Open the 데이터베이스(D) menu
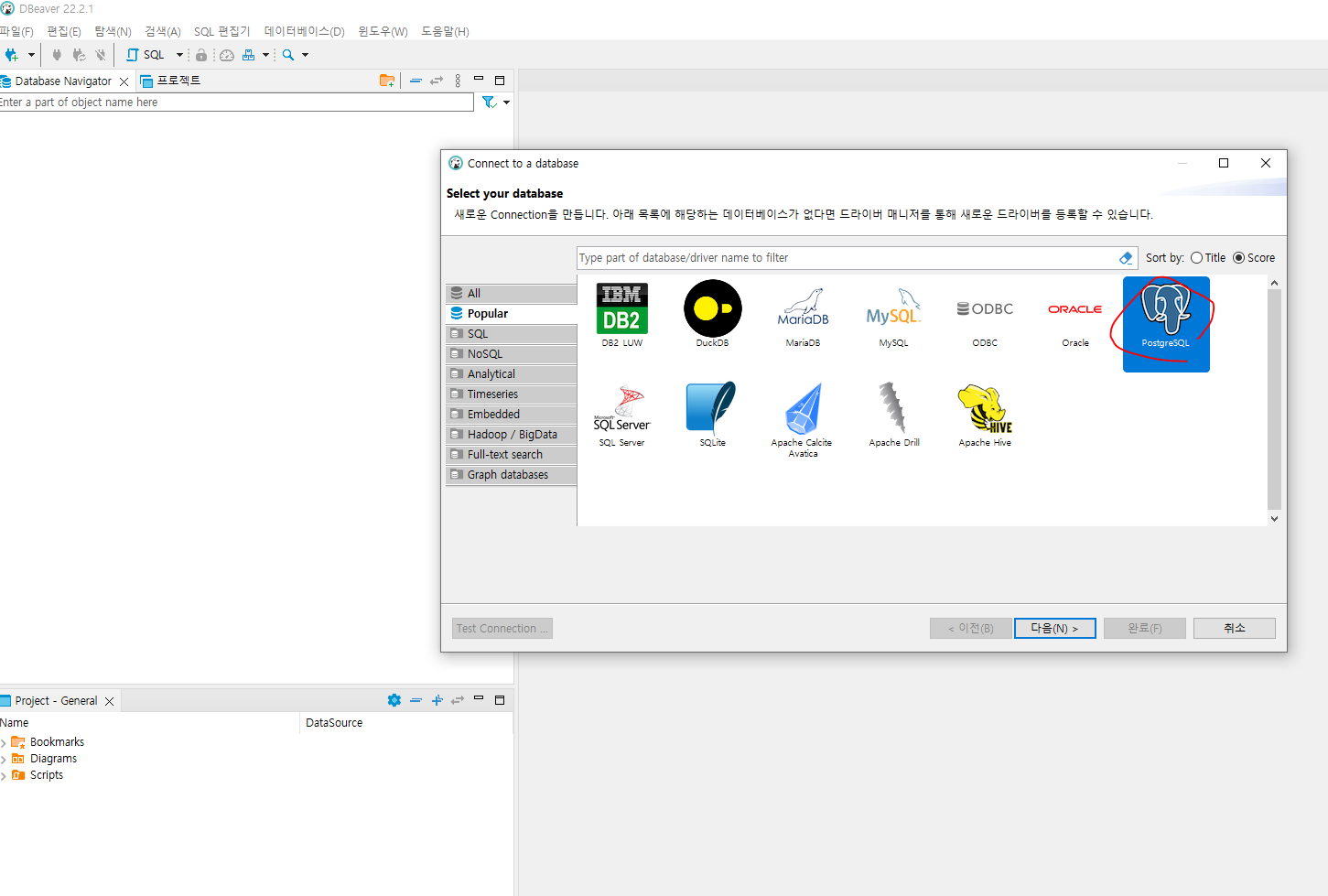Screen dimensions: 1328x896 305,31
